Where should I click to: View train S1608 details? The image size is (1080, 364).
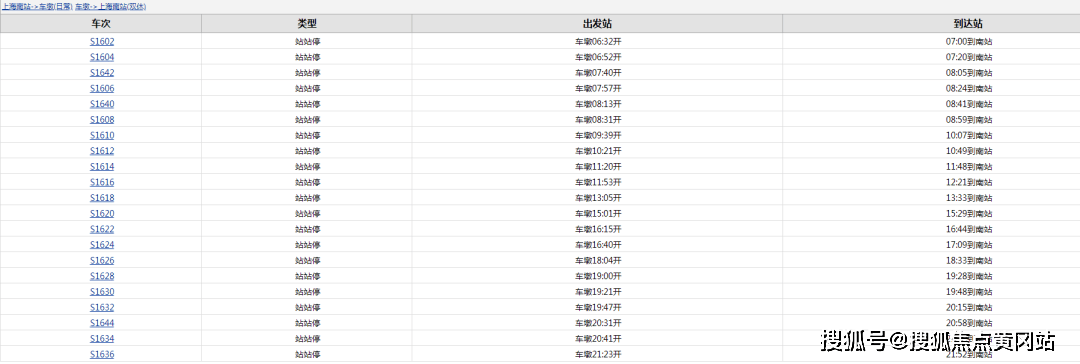(x=102, y=119)
